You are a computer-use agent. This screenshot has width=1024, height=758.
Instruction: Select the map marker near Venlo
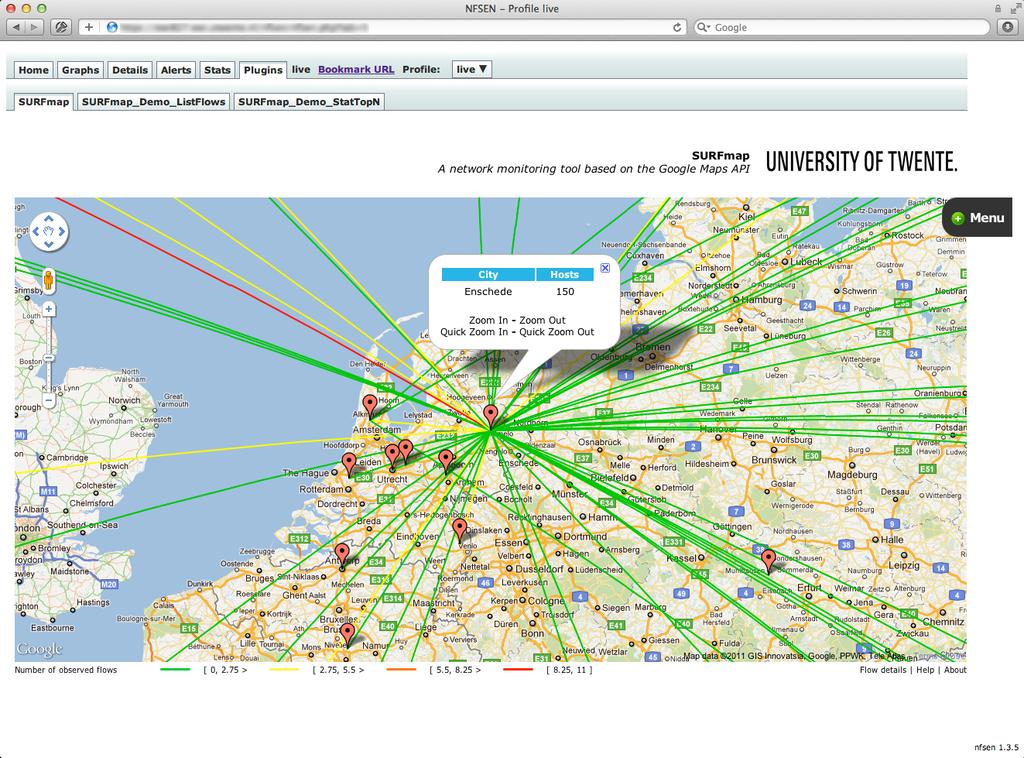[x=460, y=529]
